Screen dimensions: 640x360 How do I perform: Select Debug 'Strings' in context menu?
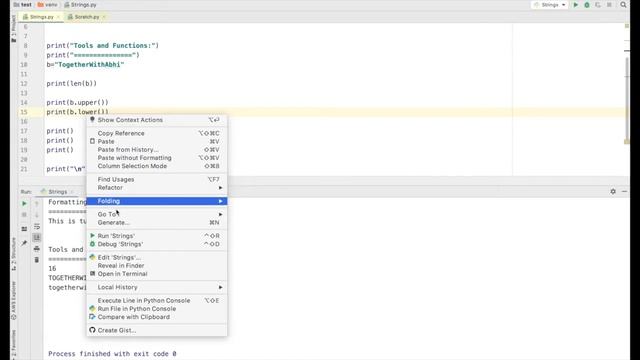click(157, 244)
